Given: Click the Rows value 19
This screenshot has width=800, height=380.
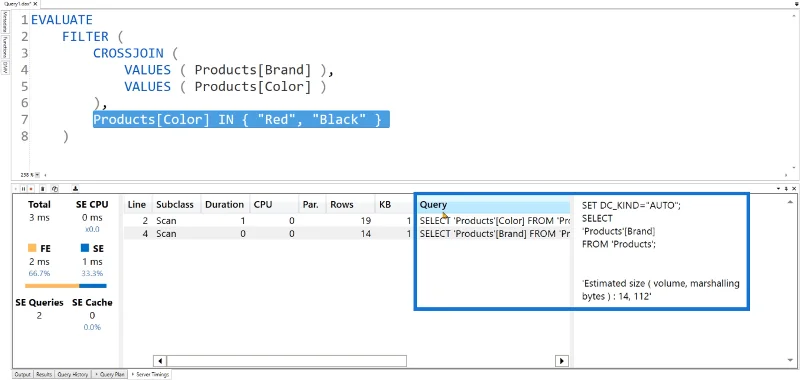Looking at the screenshot, I should pos(365,221).
